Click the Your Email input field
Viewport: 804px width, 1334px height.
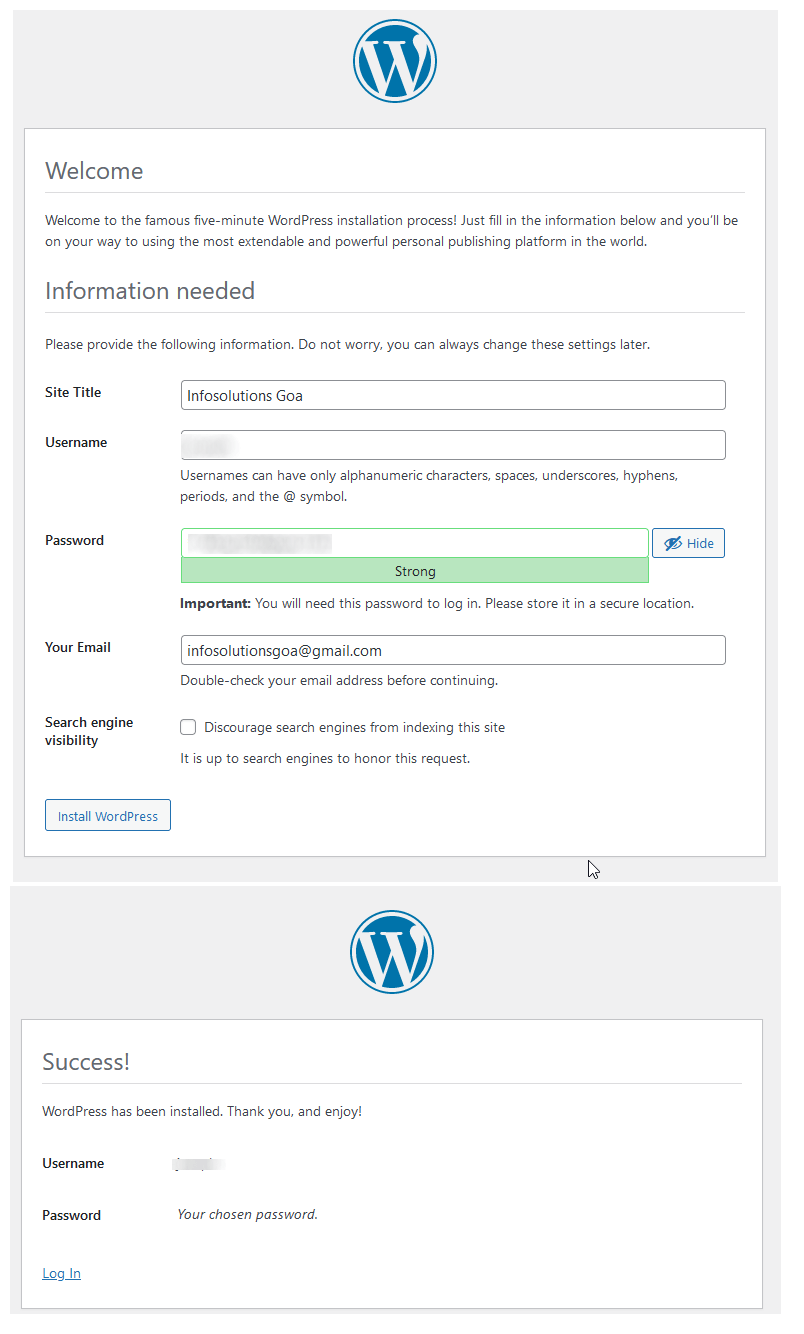[x=453, y=650]
